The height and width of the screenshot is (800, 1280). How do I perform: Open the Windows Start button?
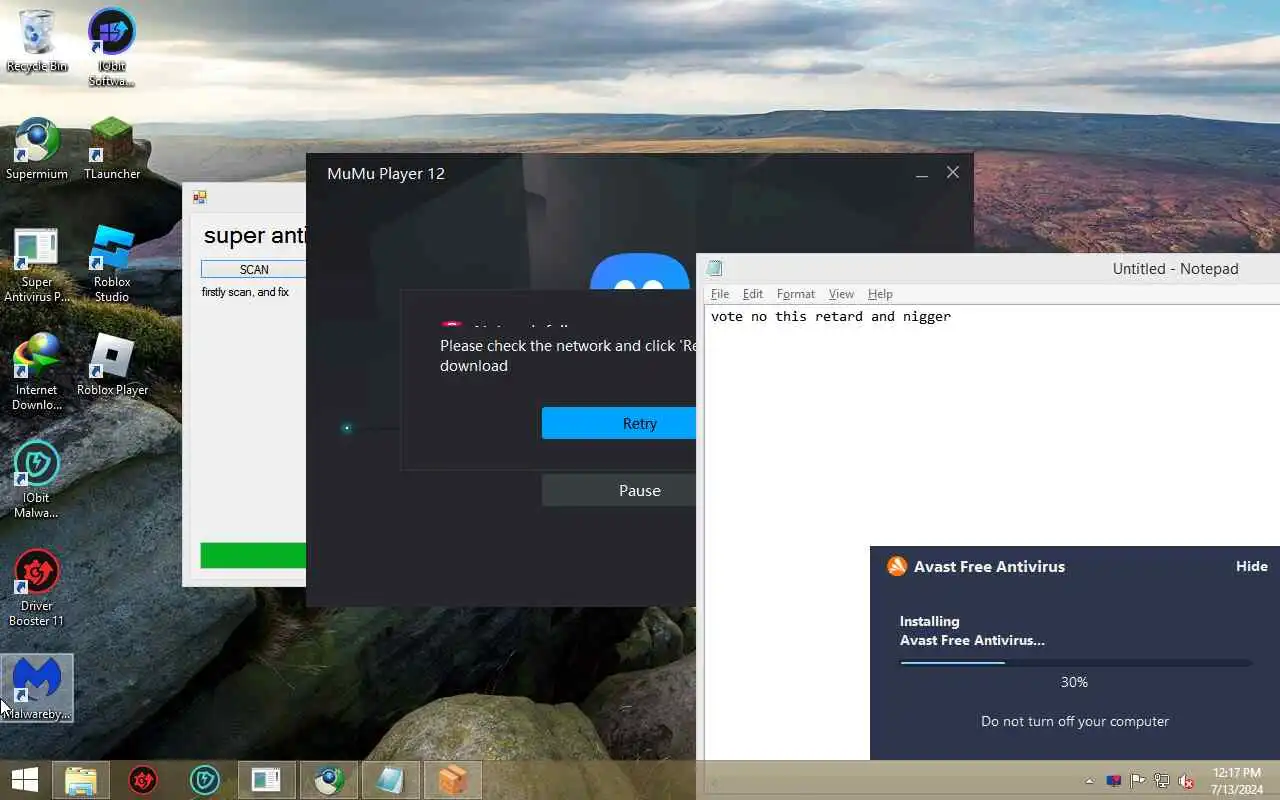pos(25,780)
